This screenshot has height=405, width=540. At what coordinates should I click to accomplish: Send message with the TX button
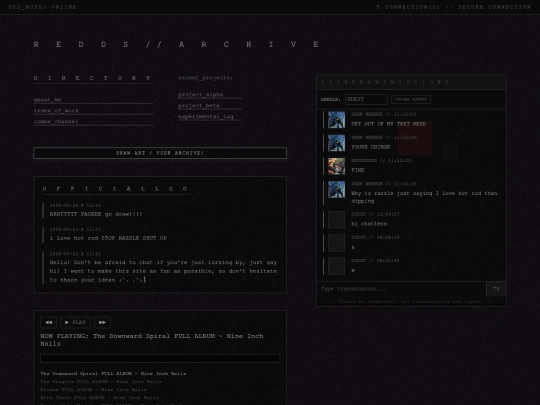496,289
